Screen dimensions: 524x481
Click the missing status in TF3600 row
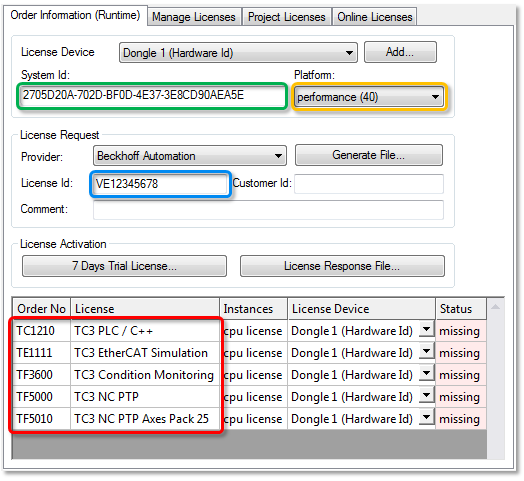[461, 375]
